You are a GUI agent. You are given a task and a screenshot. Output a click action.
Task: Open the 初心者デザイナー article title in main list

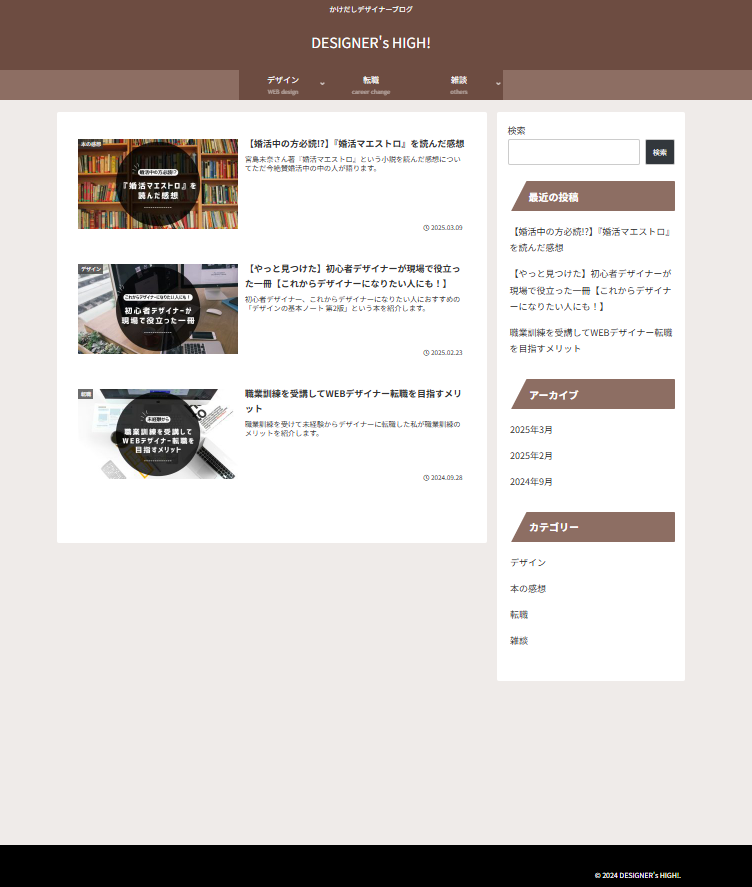[x=353, y=276]
